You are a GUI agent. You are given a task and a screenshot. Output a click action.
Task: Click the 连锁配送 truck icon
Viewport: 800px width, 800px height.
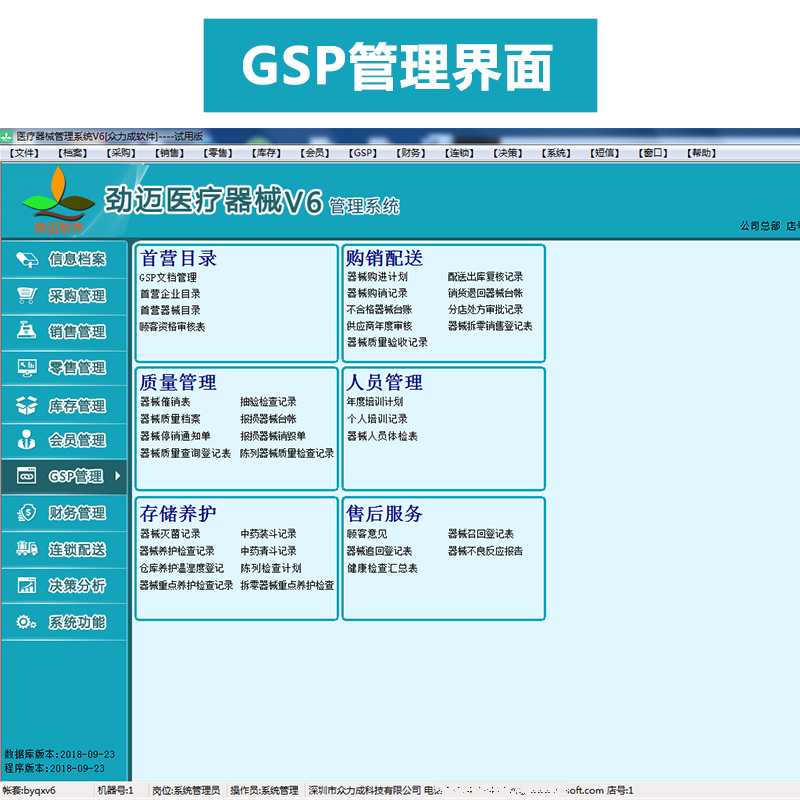point(27,549)
